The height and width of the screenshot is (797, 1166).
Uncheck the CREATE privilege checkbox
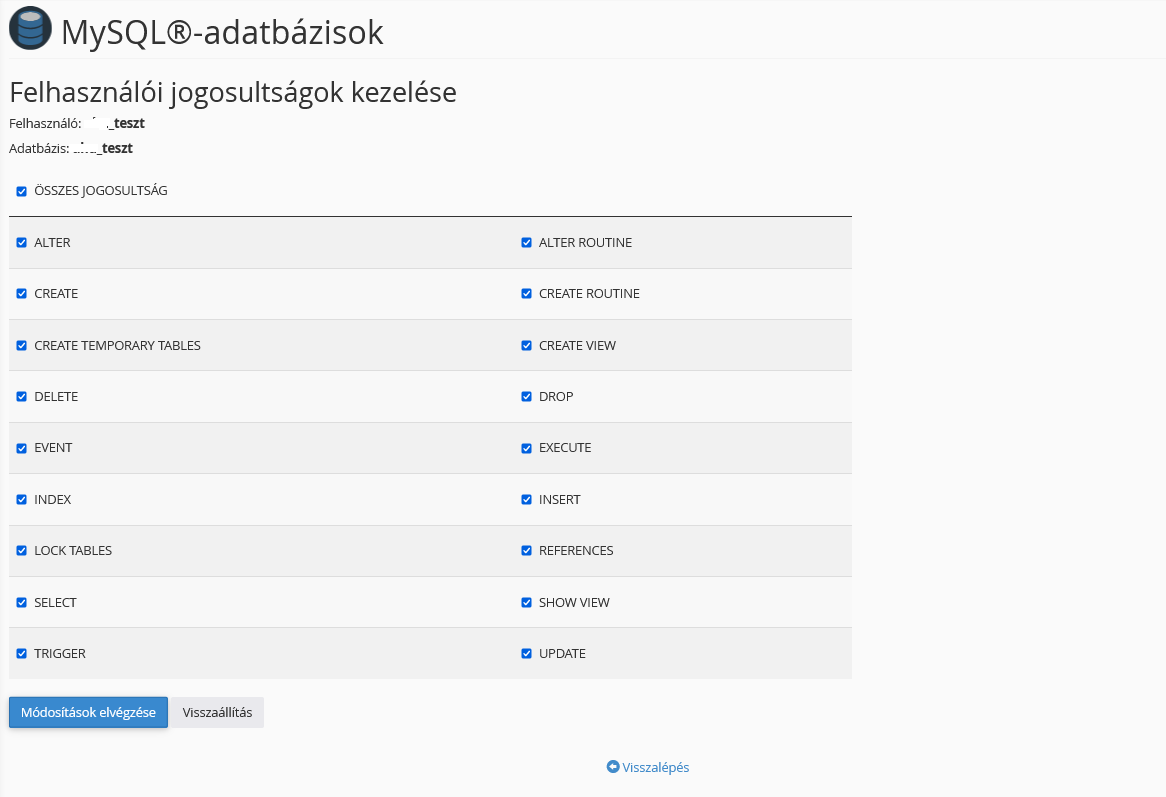(x=22, y=294)
